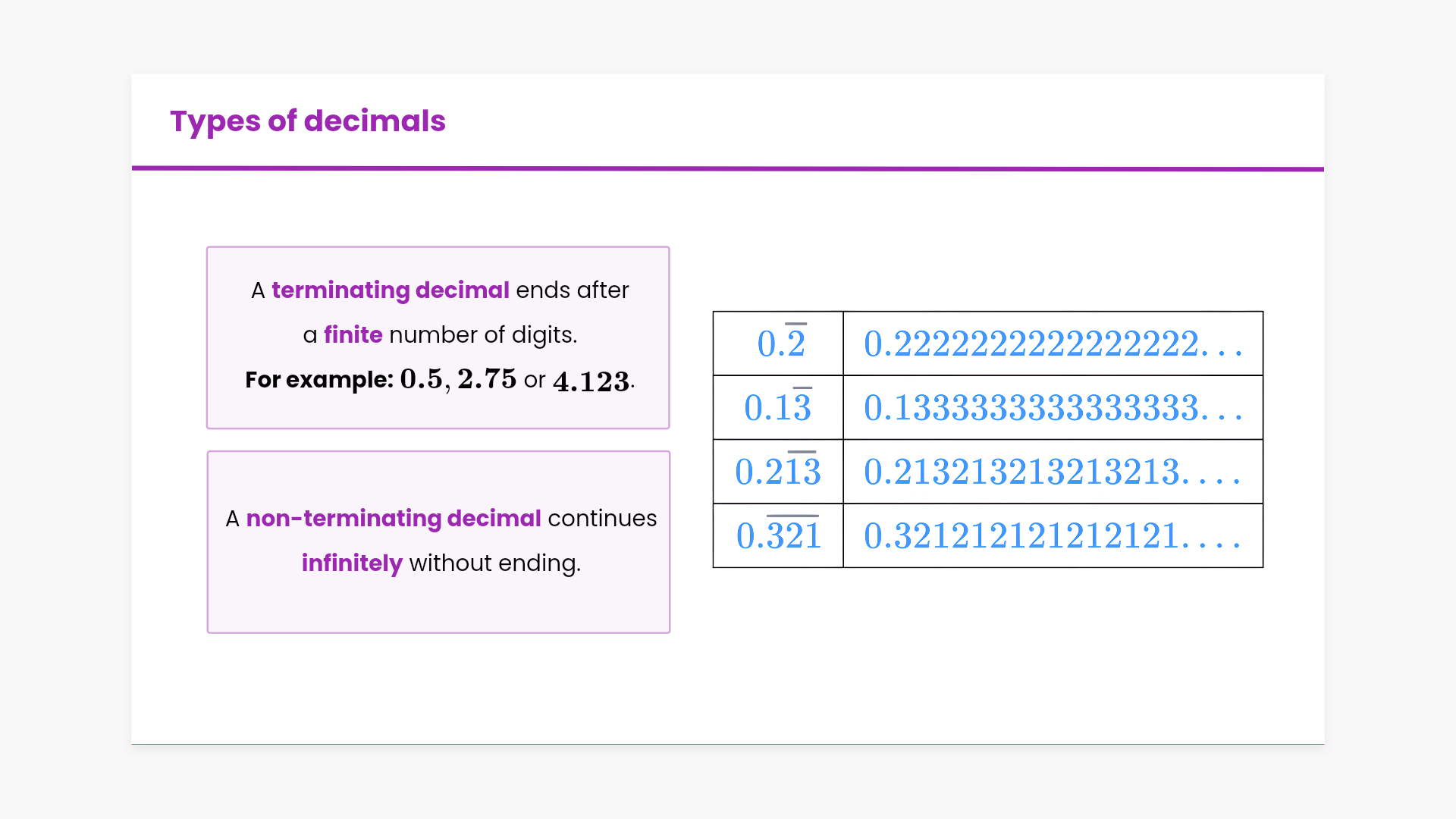This screenshot has width=1456, height=819.
Task: Click the table cell with 0.2 bar notation
Action: (779, 344)
